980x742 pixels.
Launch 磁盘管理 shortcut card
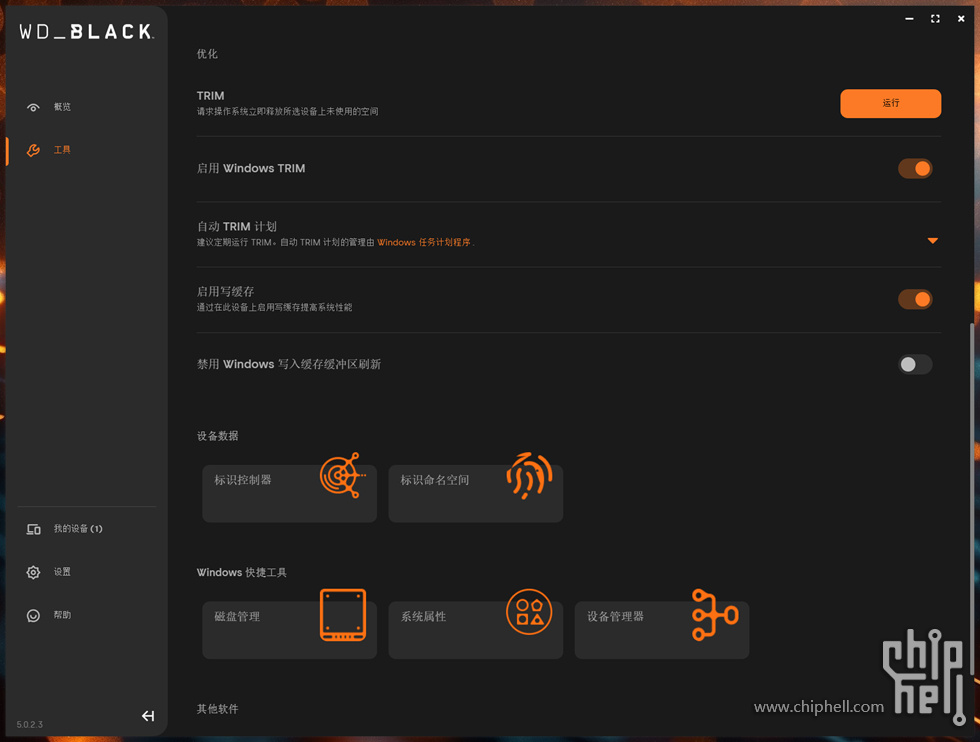pyautogui.click(x=289, y=630)
